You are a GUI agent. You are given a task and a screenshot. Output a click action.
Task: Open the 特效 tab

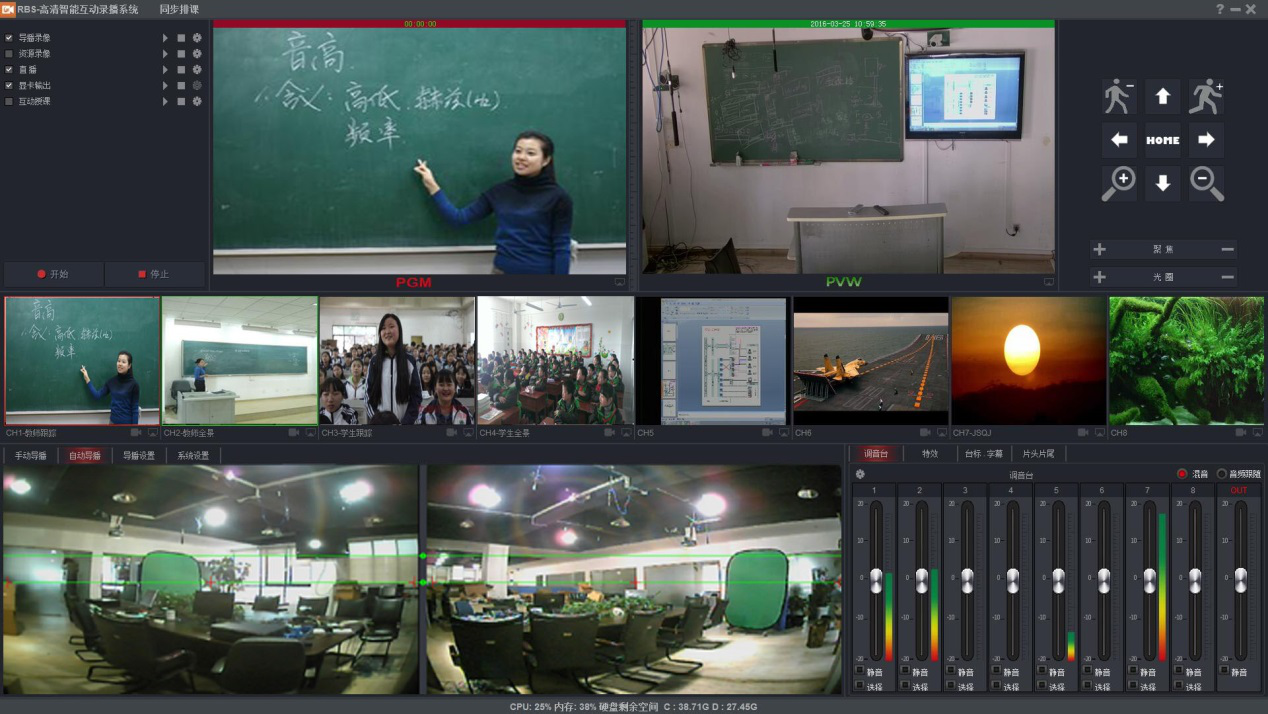(x=930, y=454)
